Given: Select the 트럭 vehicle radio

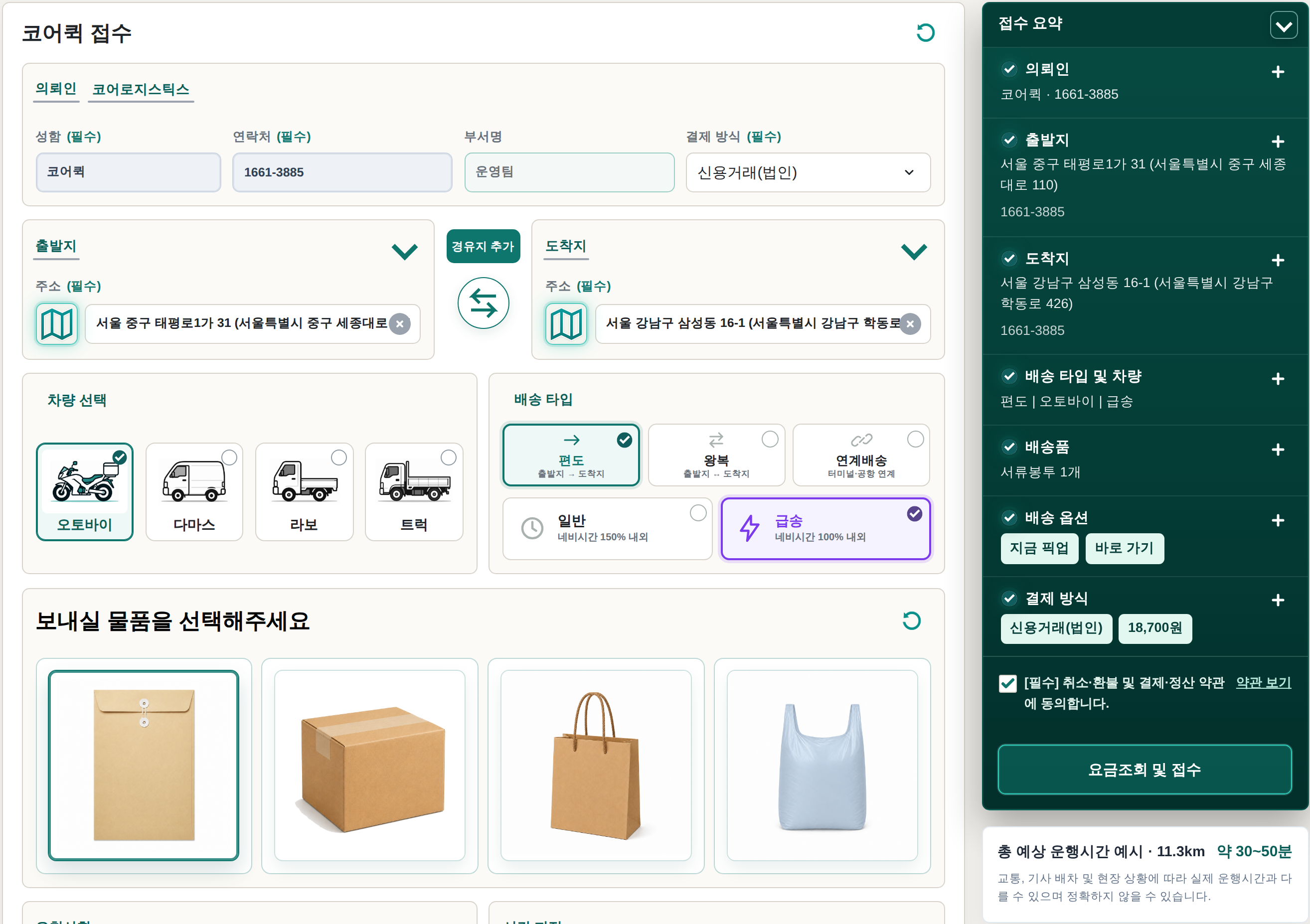Looking at the screenshot, I should click(x=449, y=458).
